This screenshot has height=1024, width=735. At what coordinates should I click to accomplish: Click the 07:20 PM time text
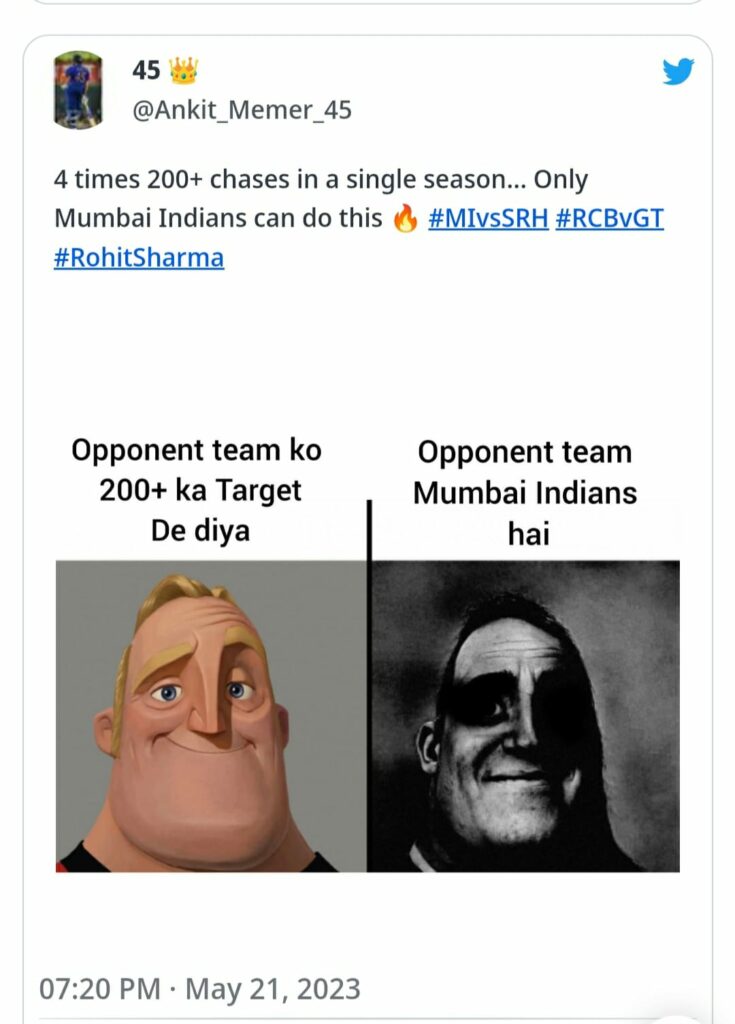pyautogui.click(x=102, y=989)
